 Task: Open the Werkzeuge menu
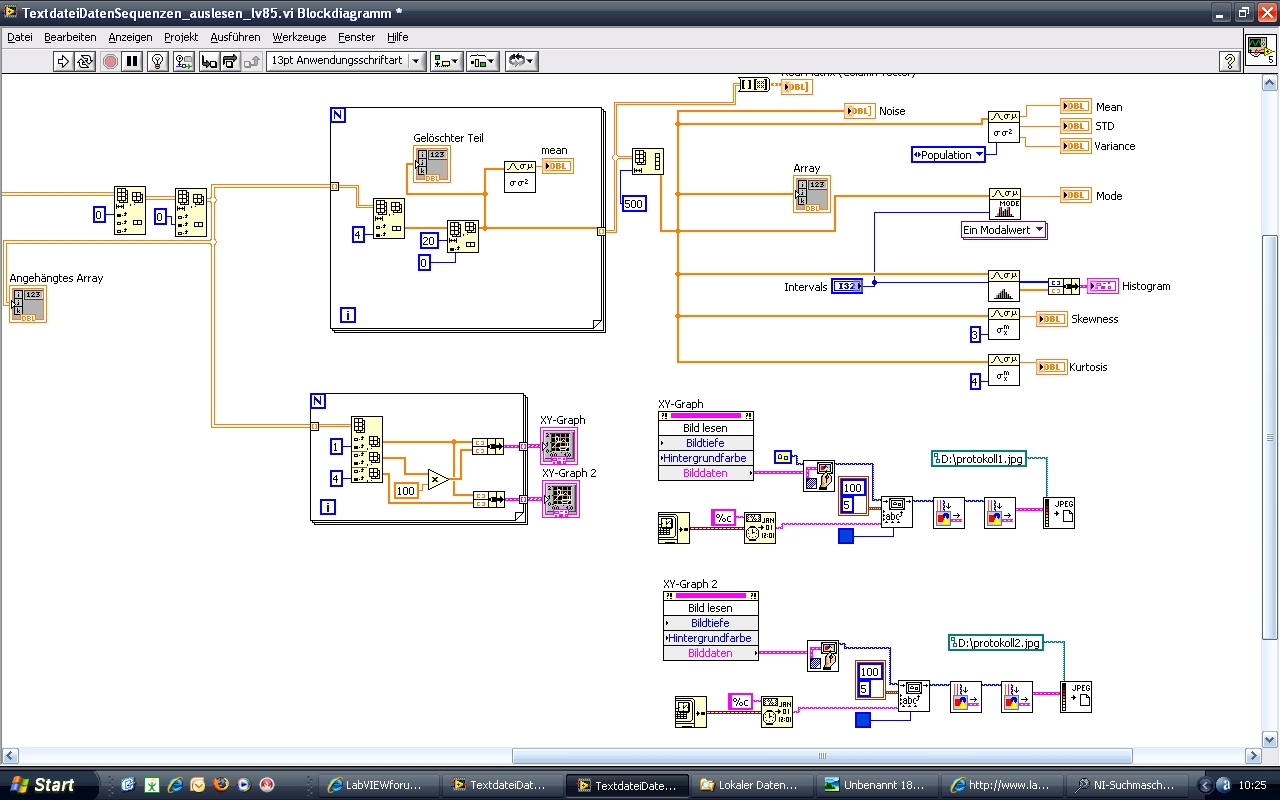pyautogui.click(x=299, y=37)
